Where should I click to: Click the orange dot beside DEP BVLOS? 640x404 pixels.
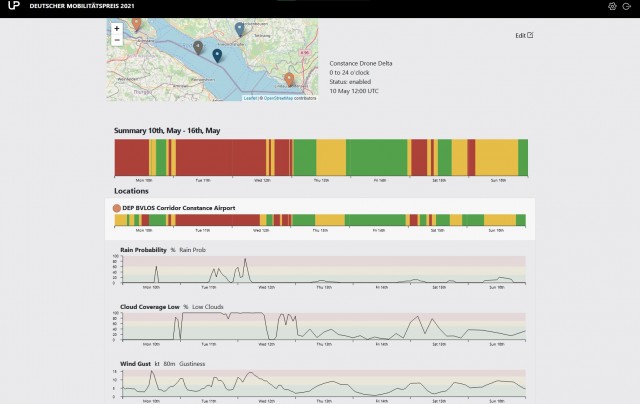(x=117, y=207)
